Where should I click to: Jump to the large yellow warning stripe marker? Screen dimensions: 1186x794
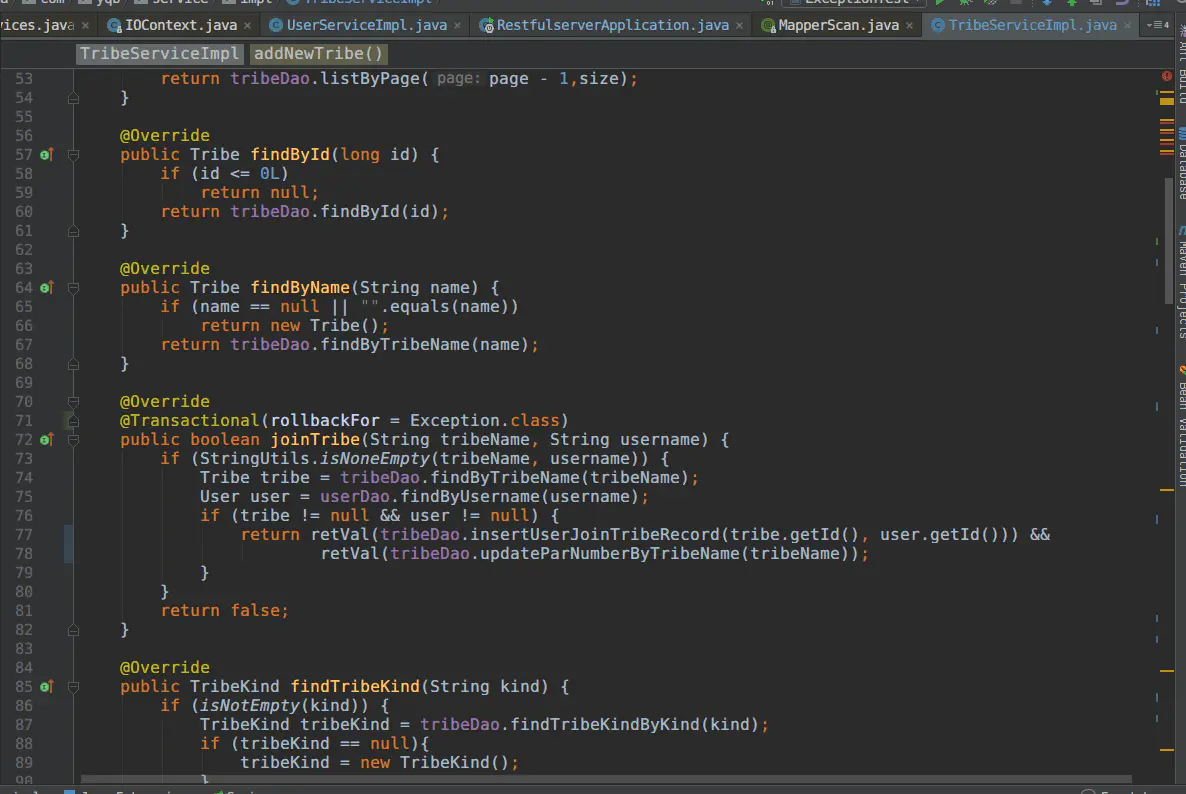tap(1166, 101)
